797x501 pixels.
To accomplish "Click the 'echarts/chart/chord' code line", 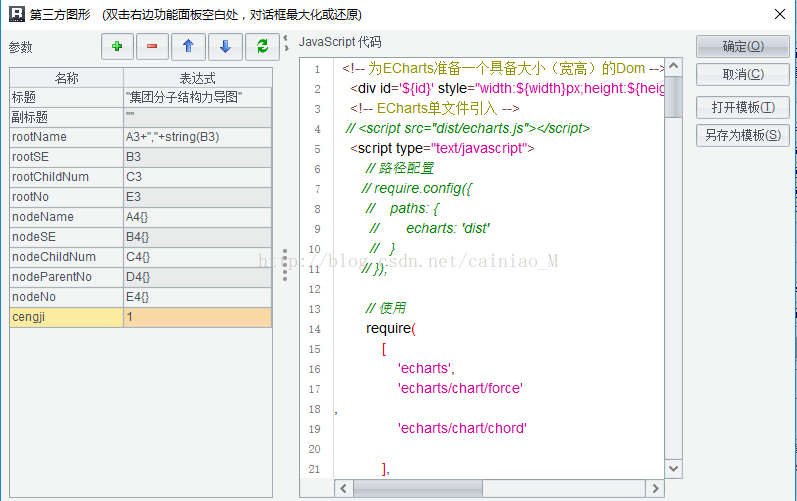I will (462, 429).
